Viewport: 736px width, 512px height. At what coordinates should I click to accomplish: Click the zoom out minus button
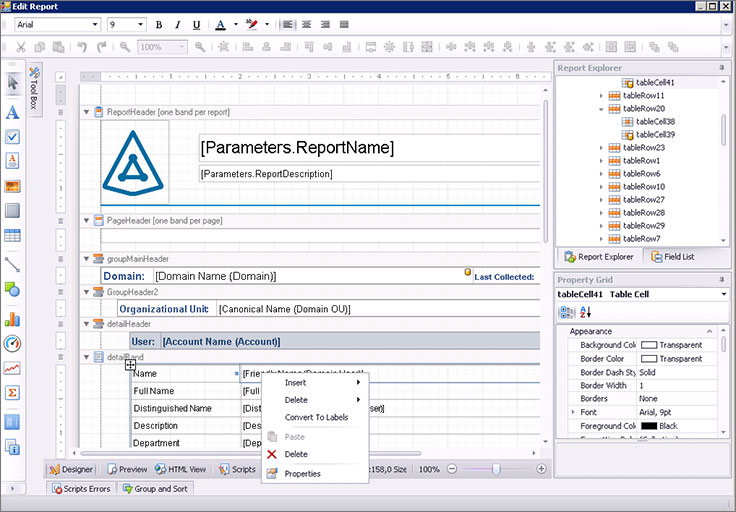(x=452, y=469)
